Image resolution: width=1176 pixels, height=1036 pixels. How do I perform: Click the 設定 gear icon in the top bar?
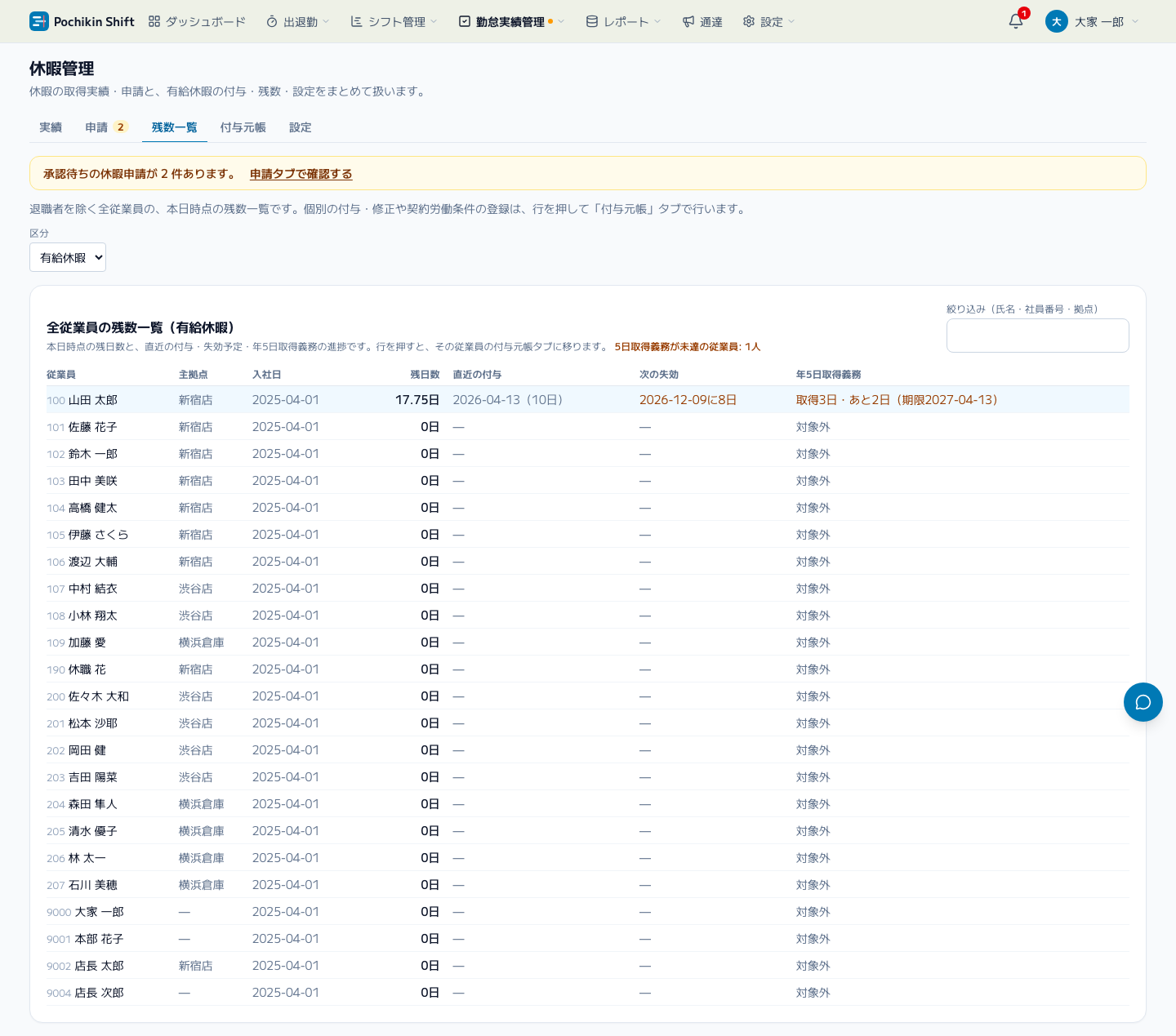point(749,21)
